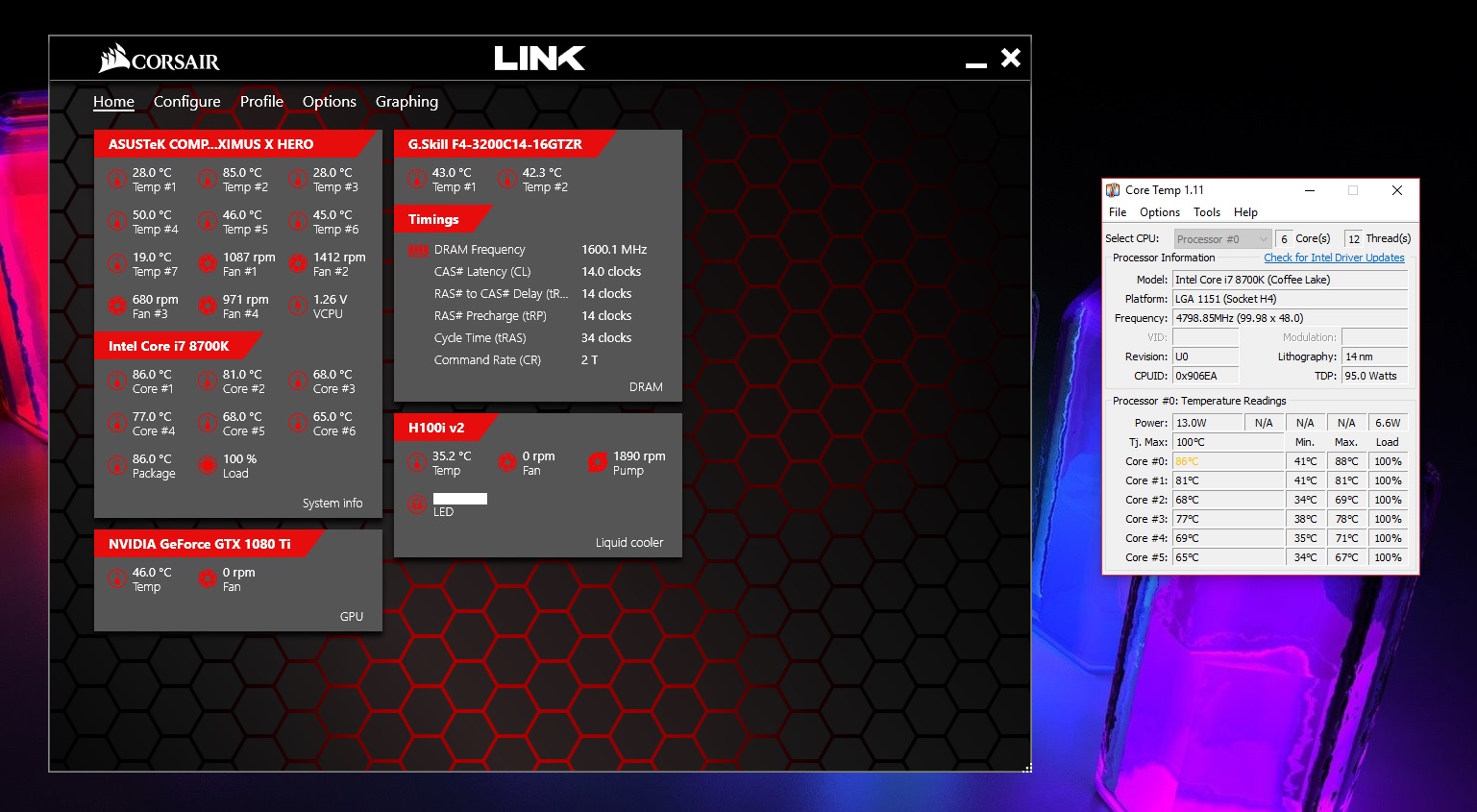Click the Fan #2 1412 rpm fan icon
The image size is (1477, 812).
[x=298, y=264]
